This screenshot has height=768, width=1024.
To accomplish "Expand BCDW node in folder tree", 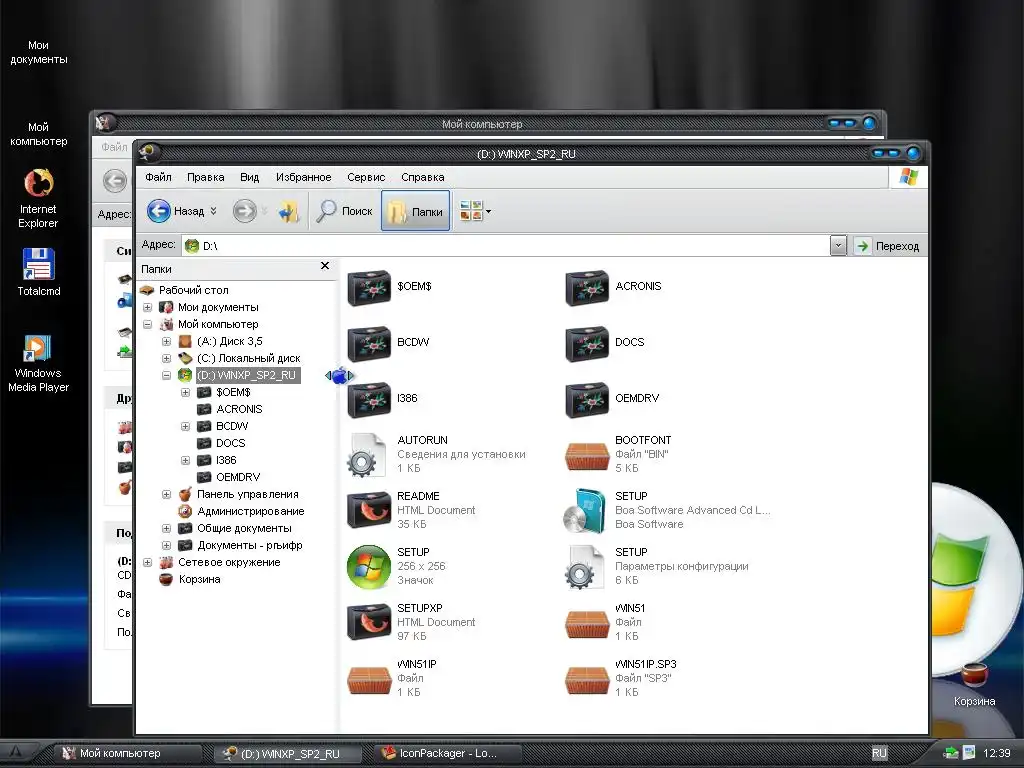I will [x=185, y=426].
